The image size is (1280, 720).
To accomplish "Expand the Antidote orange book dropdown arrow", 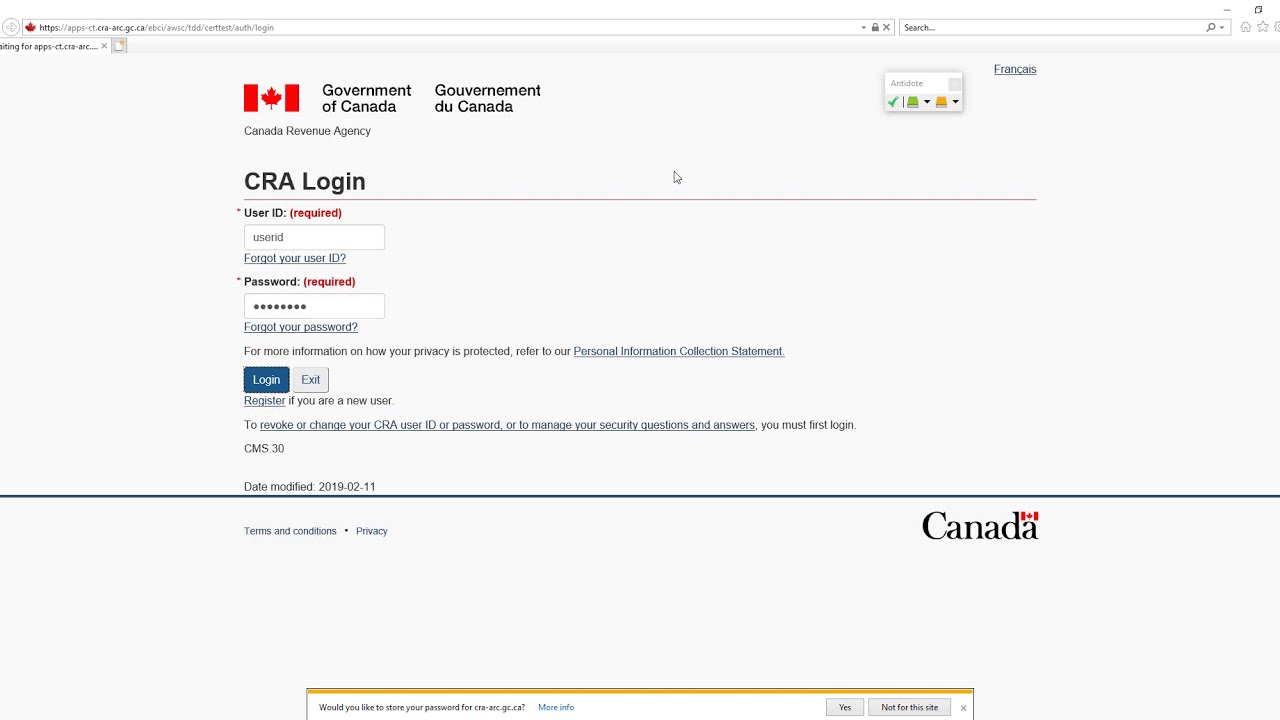I will (x=955, y=102).
